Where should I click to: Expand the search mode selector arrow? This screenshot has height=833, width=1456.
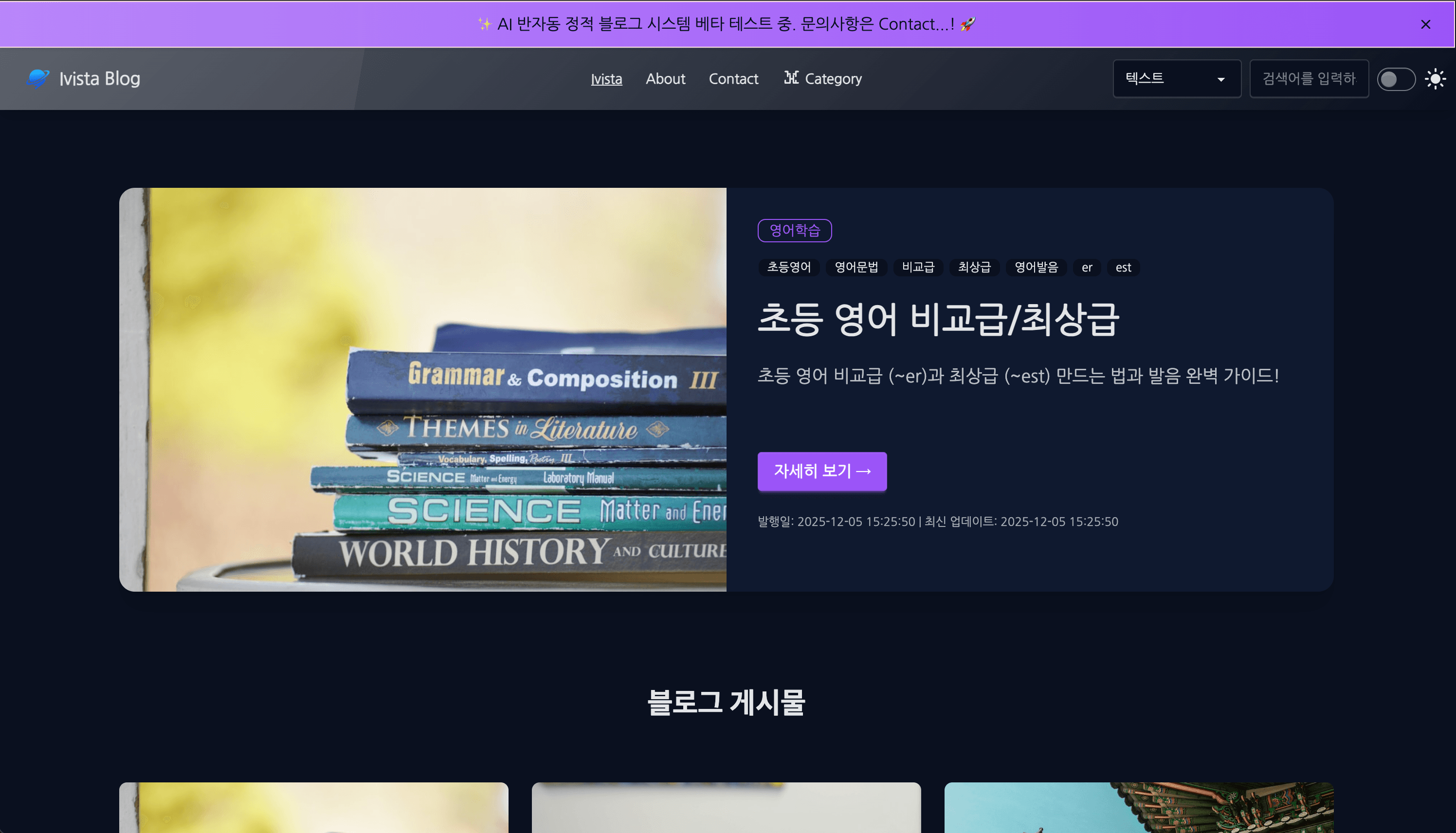click(1221, 79)
